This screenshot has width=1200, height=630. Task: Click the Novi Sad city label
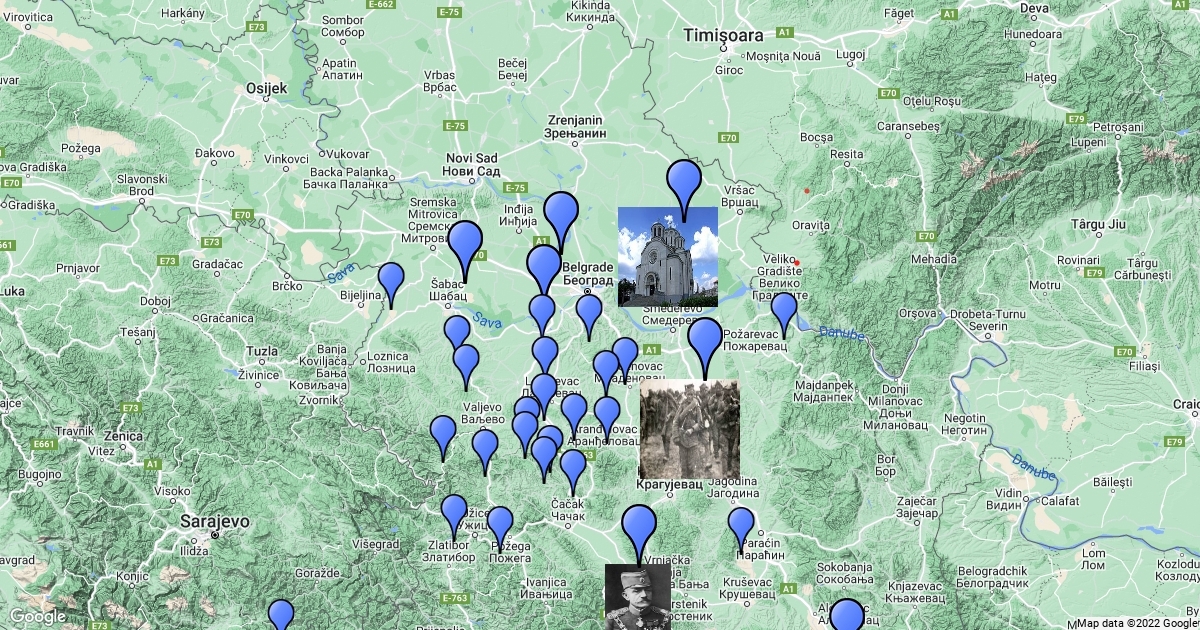pos(472,165)
